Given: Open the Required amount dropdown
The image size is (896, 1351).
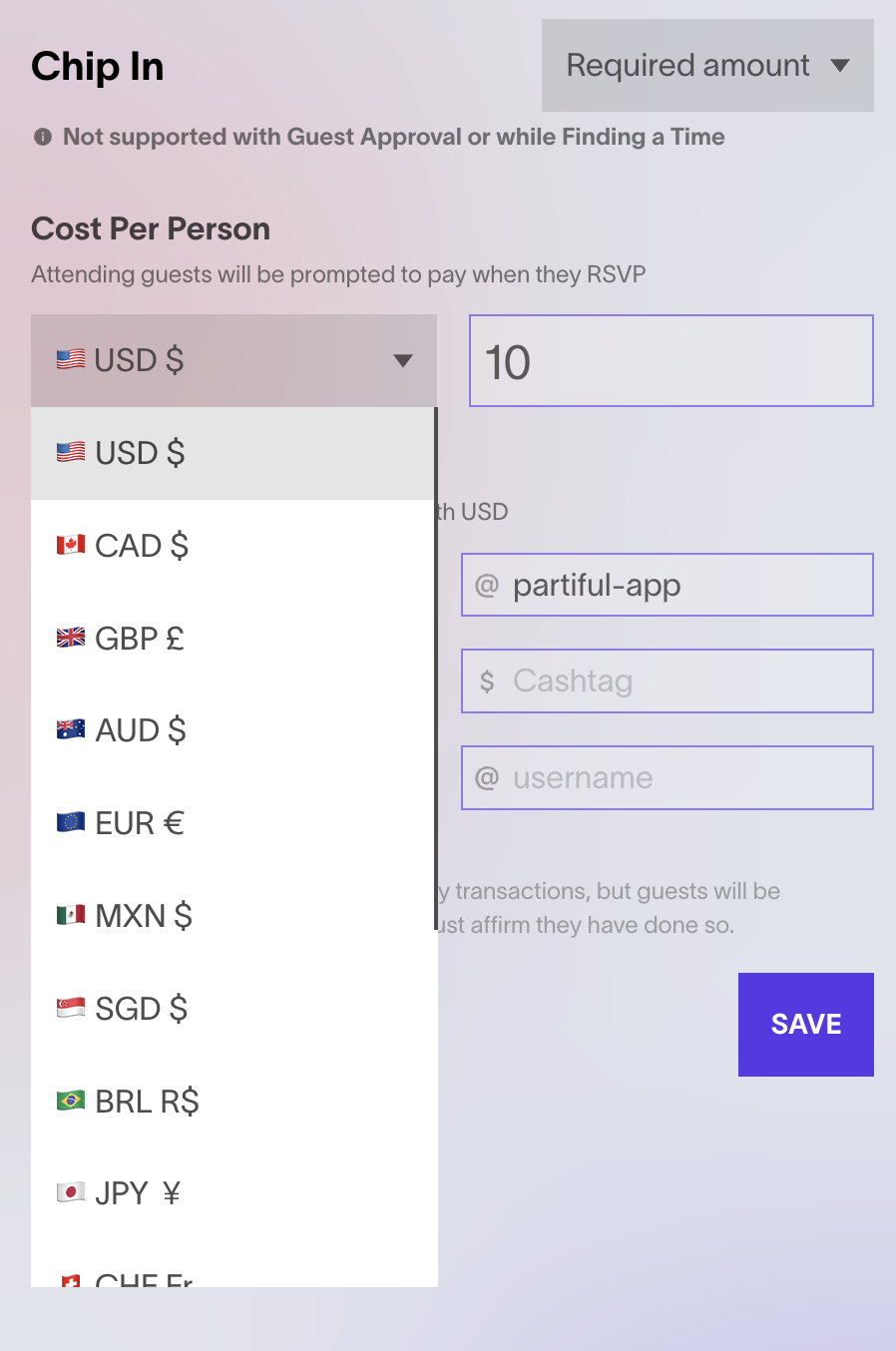Looking at the screenshot, I should (x=707, y=65).
